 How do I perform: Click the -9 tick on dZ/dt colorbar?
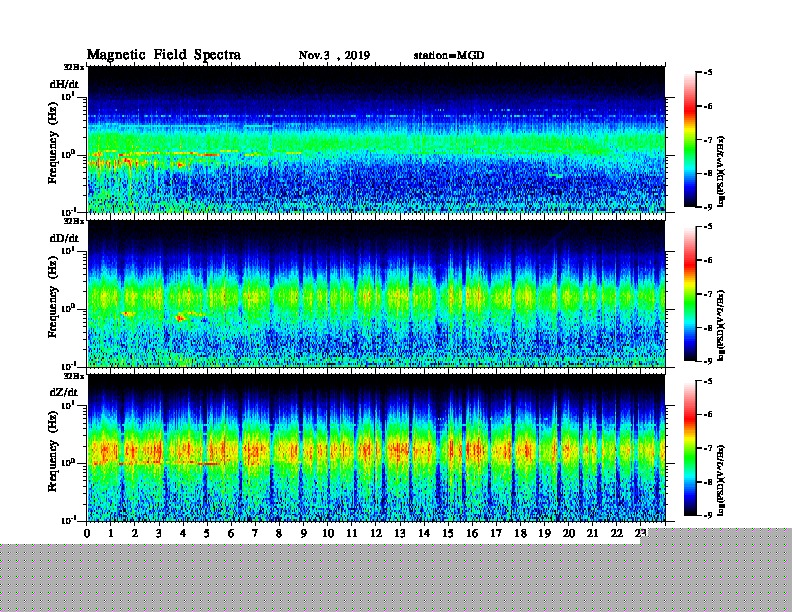click(708, 515)
